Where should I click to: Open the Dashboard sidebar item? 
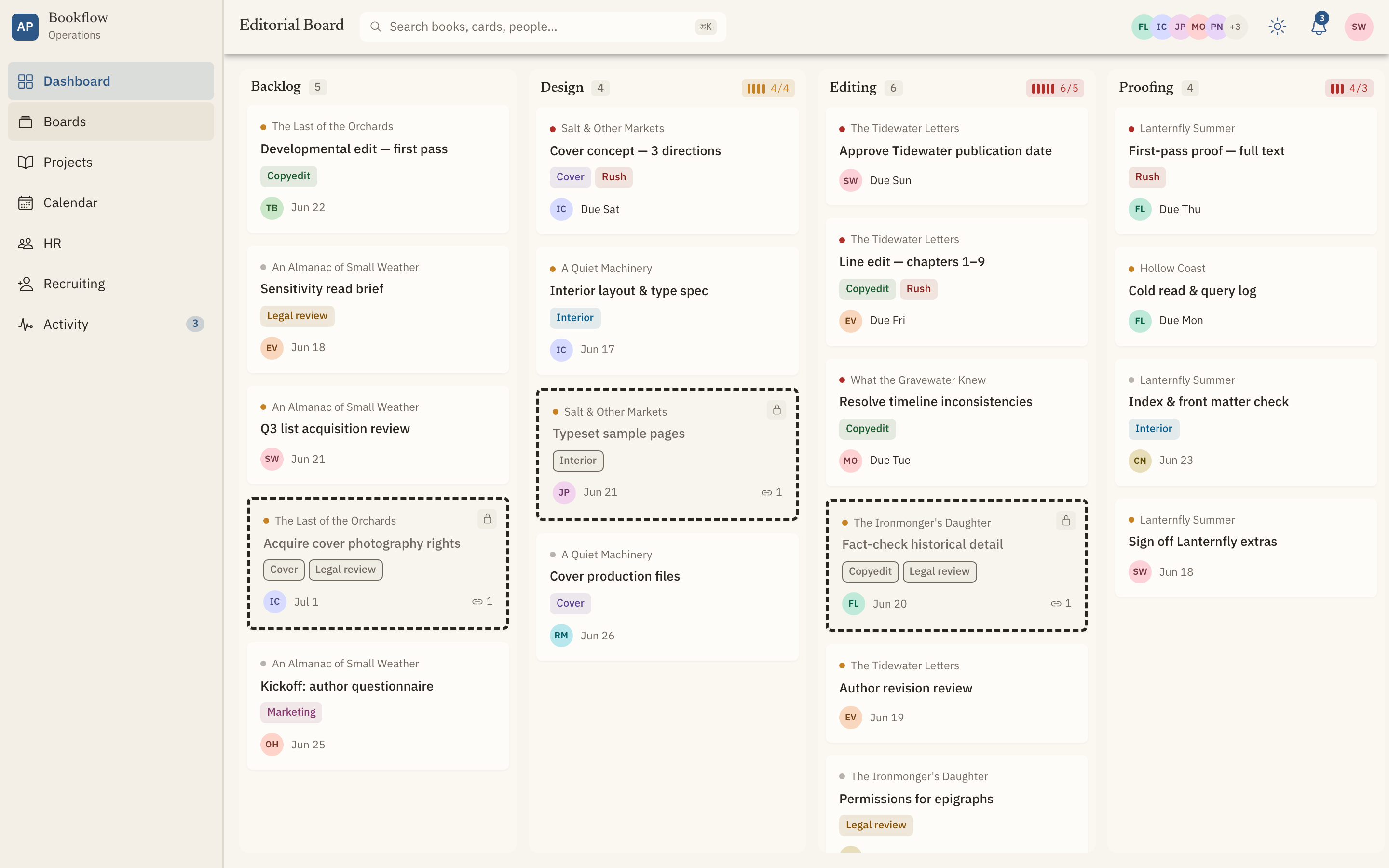[x=111, y=81]
